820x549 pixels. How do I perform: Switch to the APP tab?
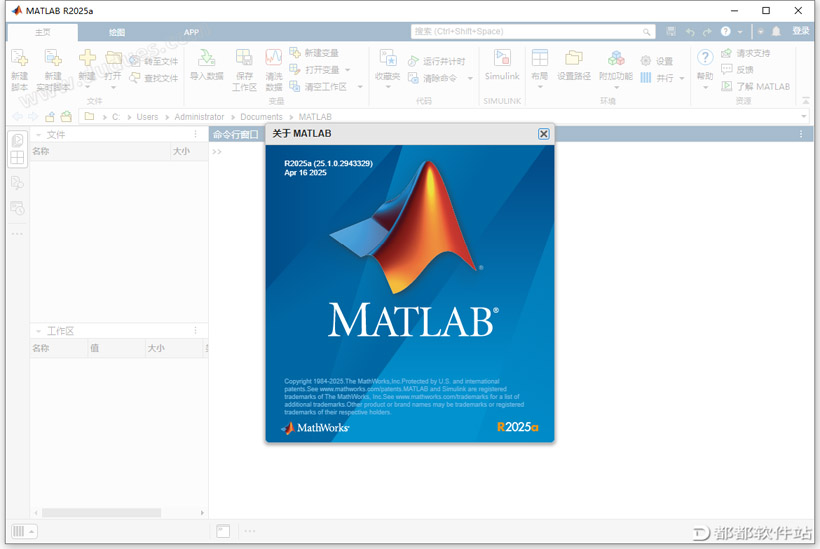191,32
